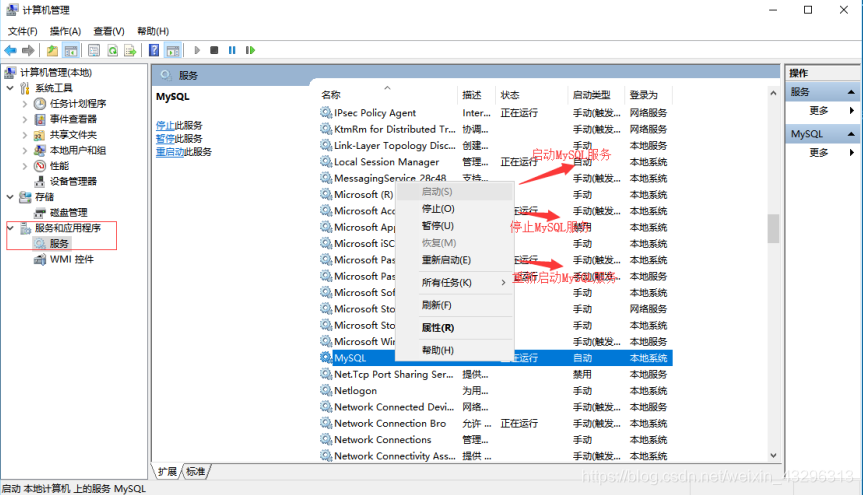Open the Help question mark icon
Viewport: 863px width, 495px height.
point(154,51)
